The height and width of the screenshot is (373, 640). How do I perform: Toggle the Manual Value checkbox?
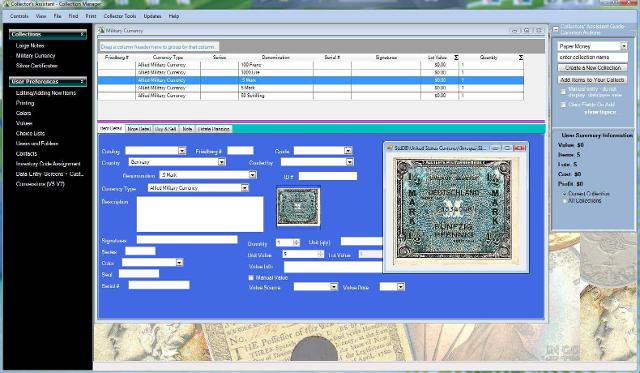251,278
